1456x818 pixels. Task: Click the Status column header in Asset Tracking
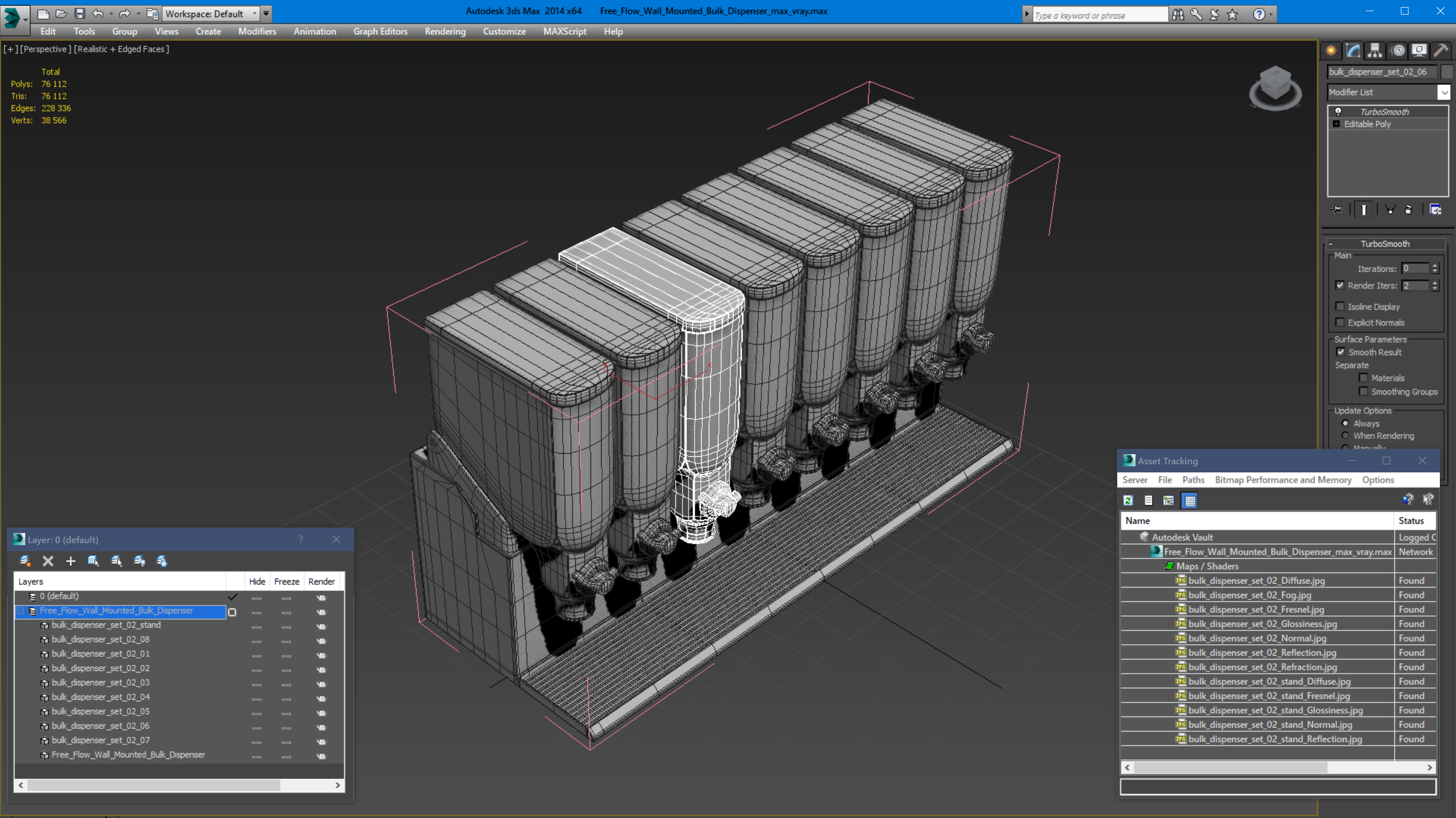click(1415, 521)
